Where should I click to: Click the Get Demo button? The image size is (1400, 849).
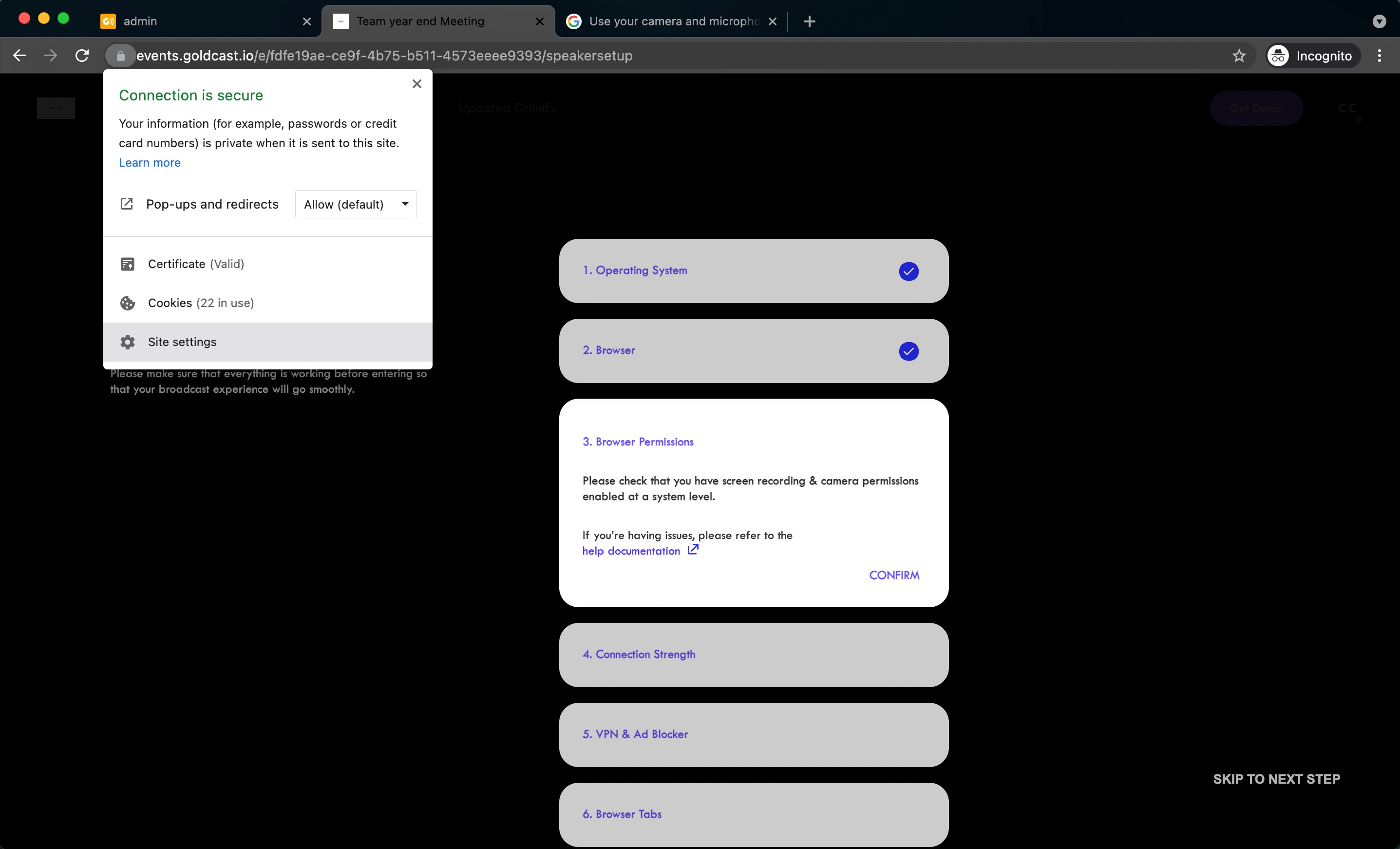[x=1256, y=108]
